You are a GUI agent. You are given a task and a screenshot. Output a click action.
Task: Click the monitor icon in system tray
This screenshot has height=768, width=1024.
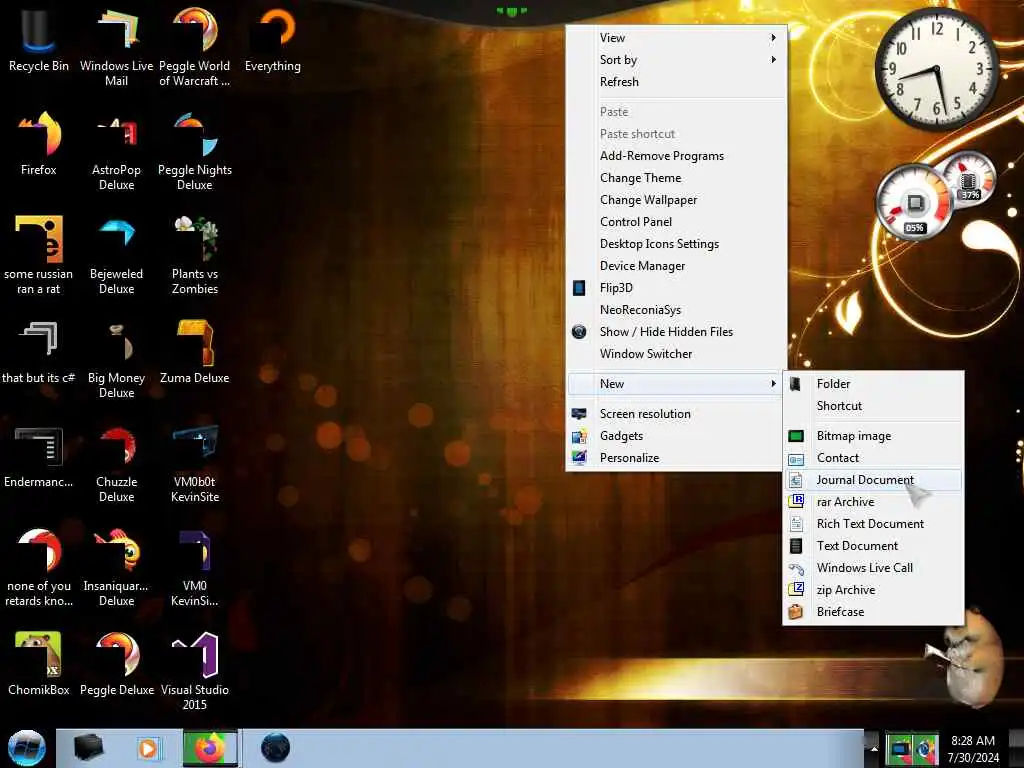click(x=901, y=748)
